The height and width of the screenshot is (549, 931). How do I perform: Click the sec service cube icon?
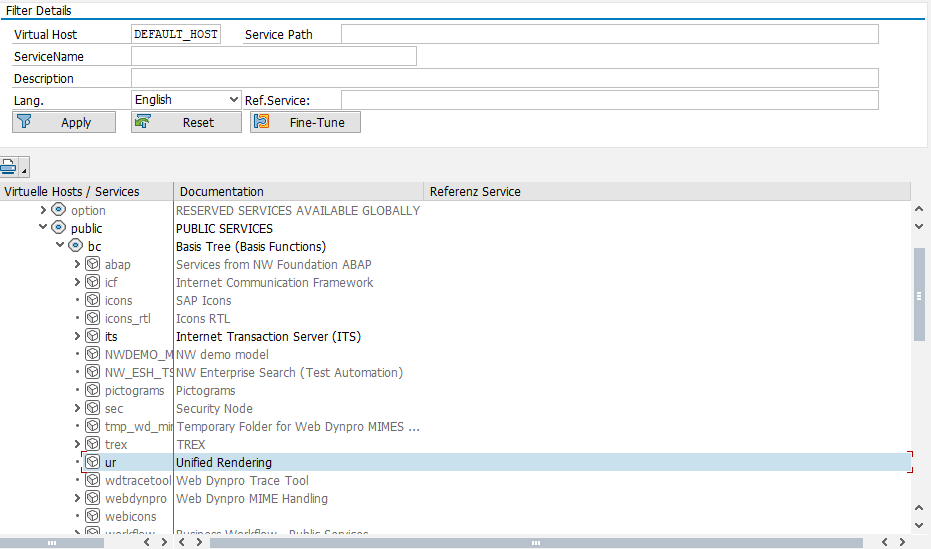click(x=93, y=408)
